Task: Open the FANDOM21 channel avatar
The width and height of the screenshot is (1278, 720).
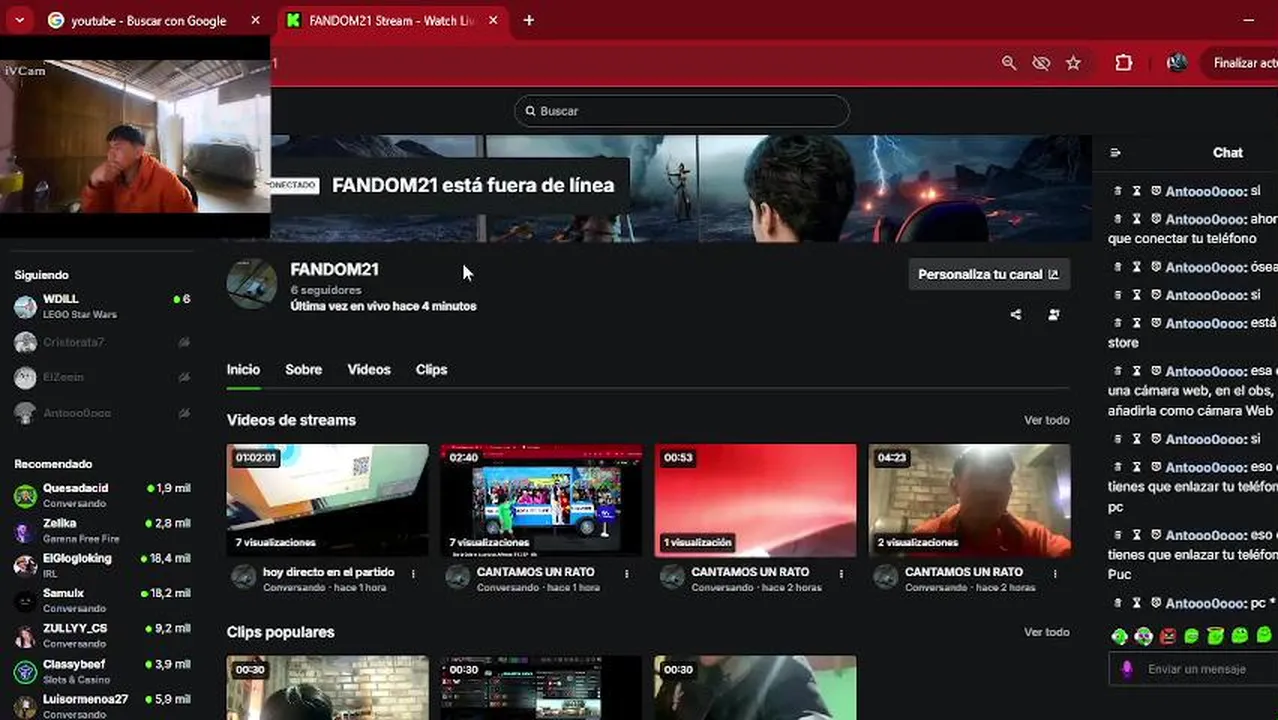Action: tap(252, 284)
